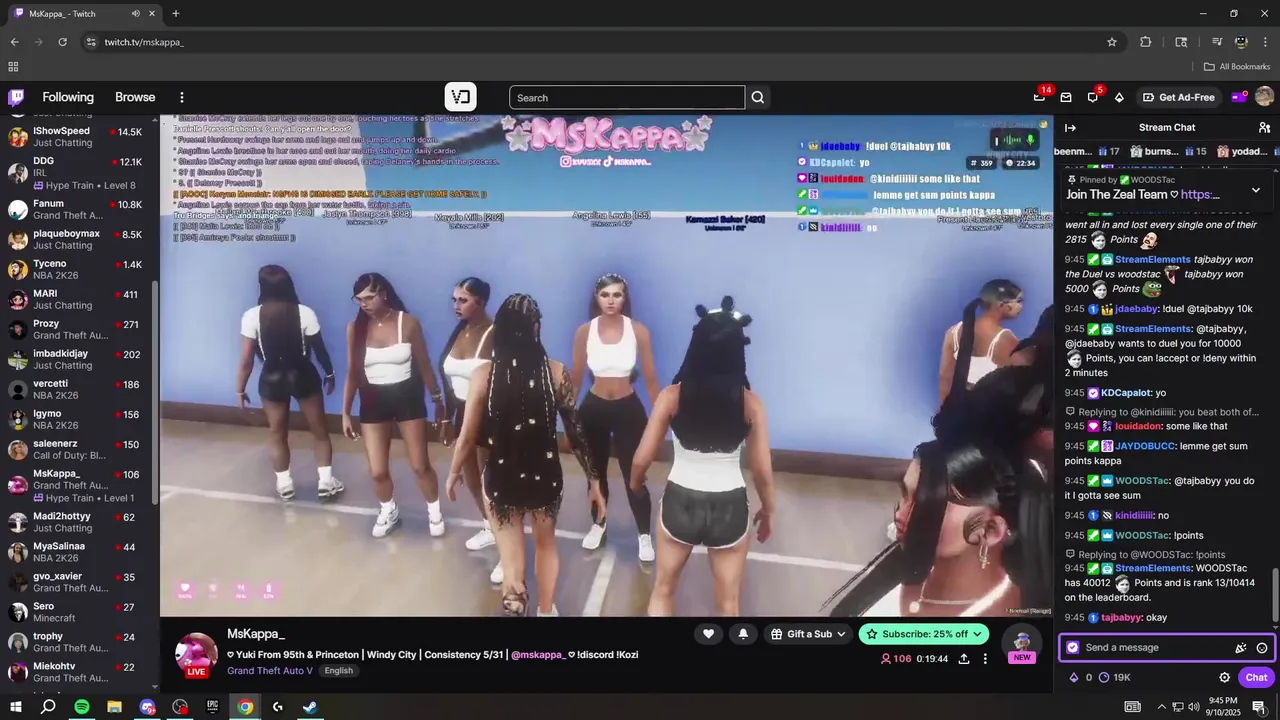Go to the Twitch home logo
1280x720 pixels.
(x=16, y=97)
